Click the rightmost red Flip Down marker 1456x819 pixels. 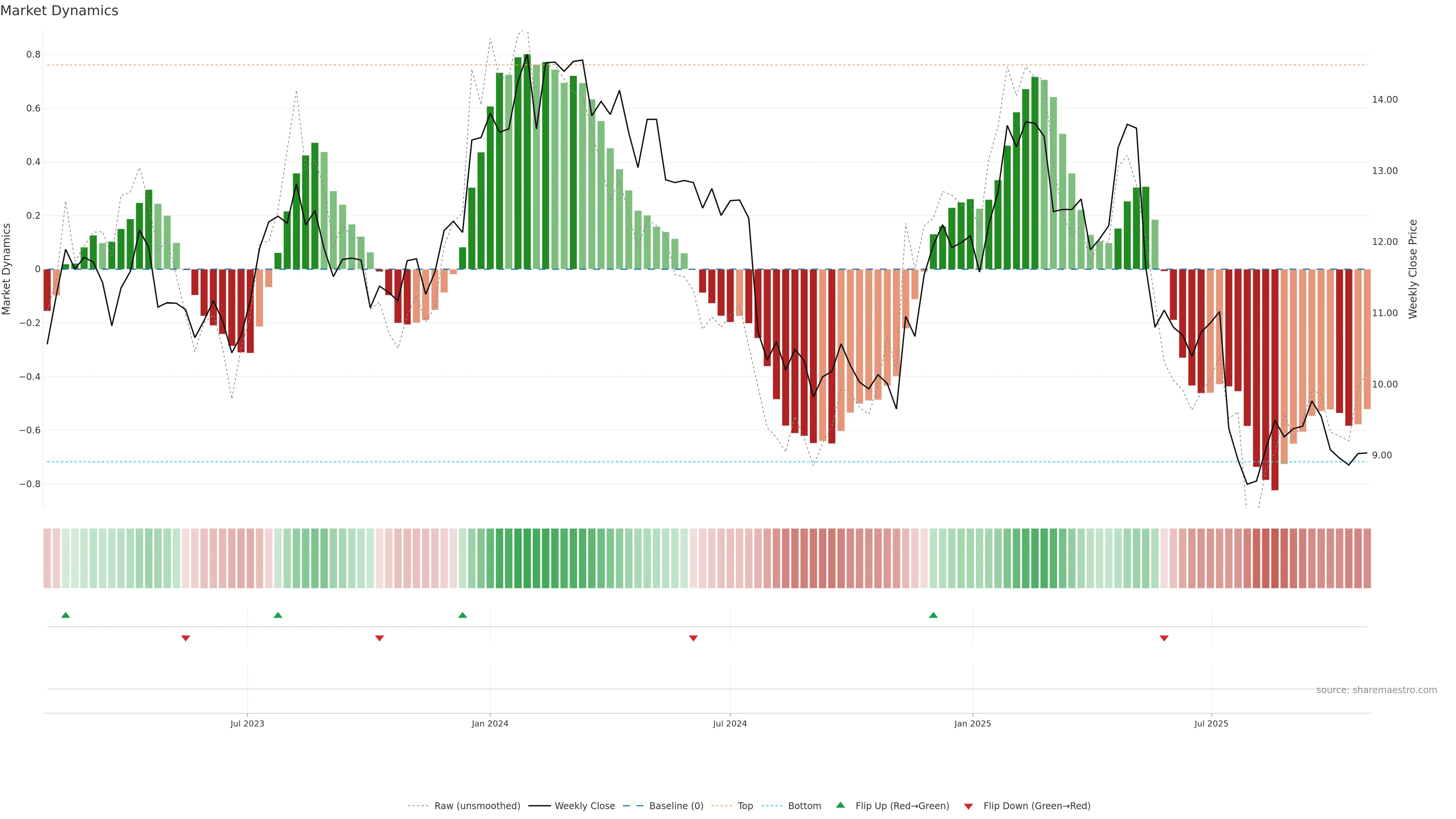point(1164,638)
